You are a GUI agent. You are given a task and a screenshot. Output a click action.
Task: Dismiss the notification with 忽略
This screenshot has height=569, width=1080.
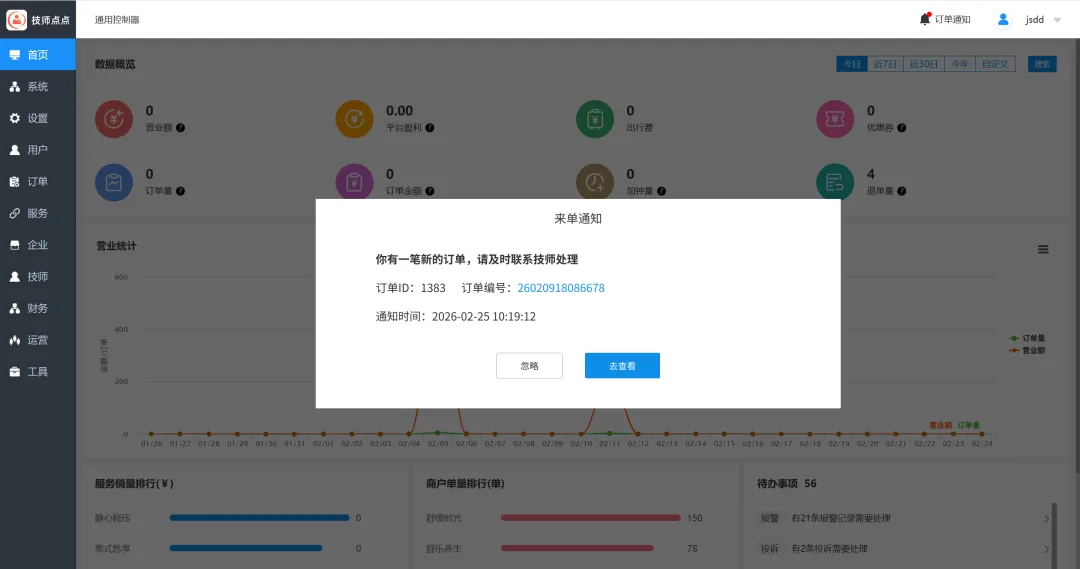(529, 366)
